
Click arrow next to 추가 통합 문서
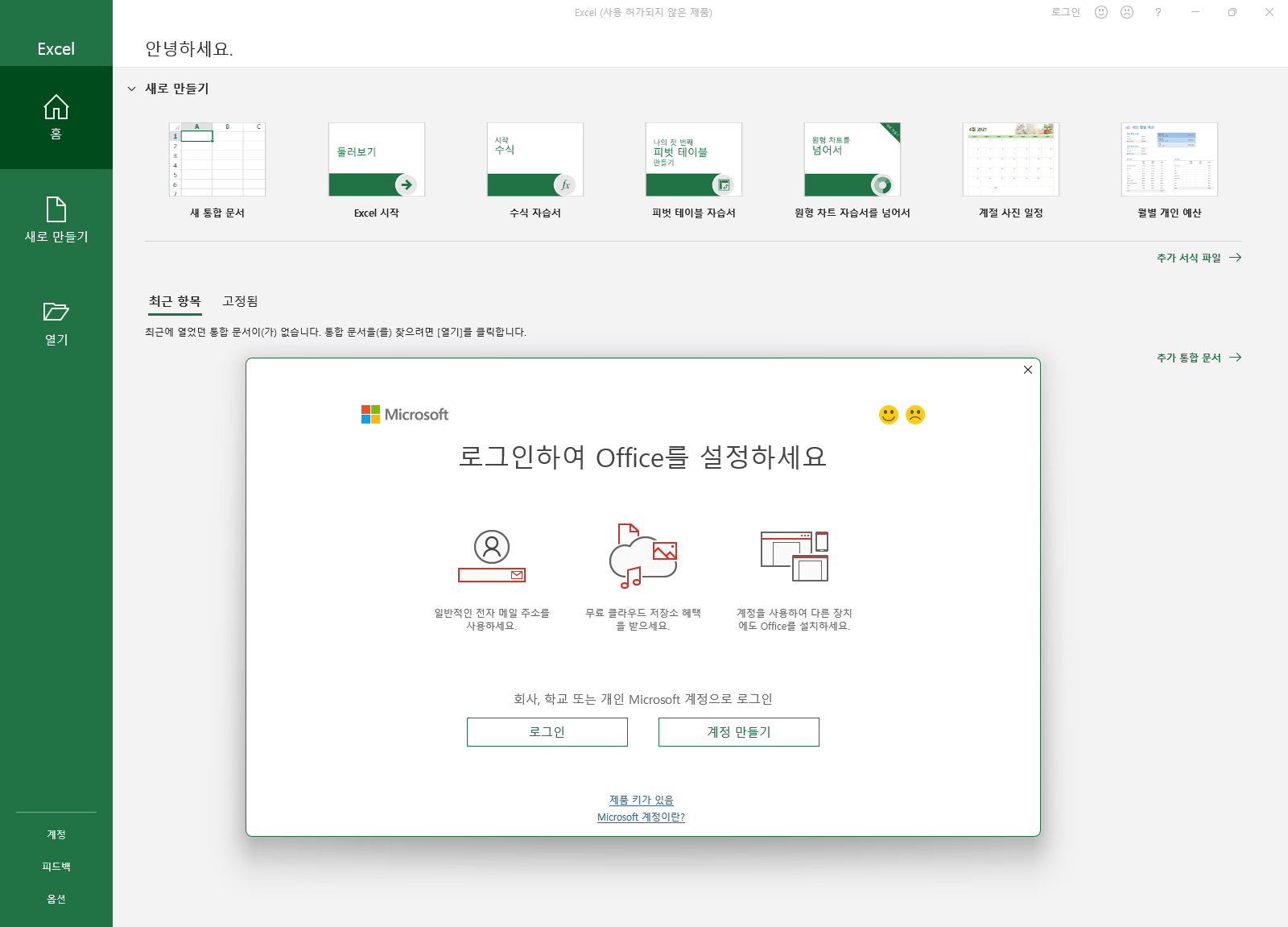point(1236,358)
